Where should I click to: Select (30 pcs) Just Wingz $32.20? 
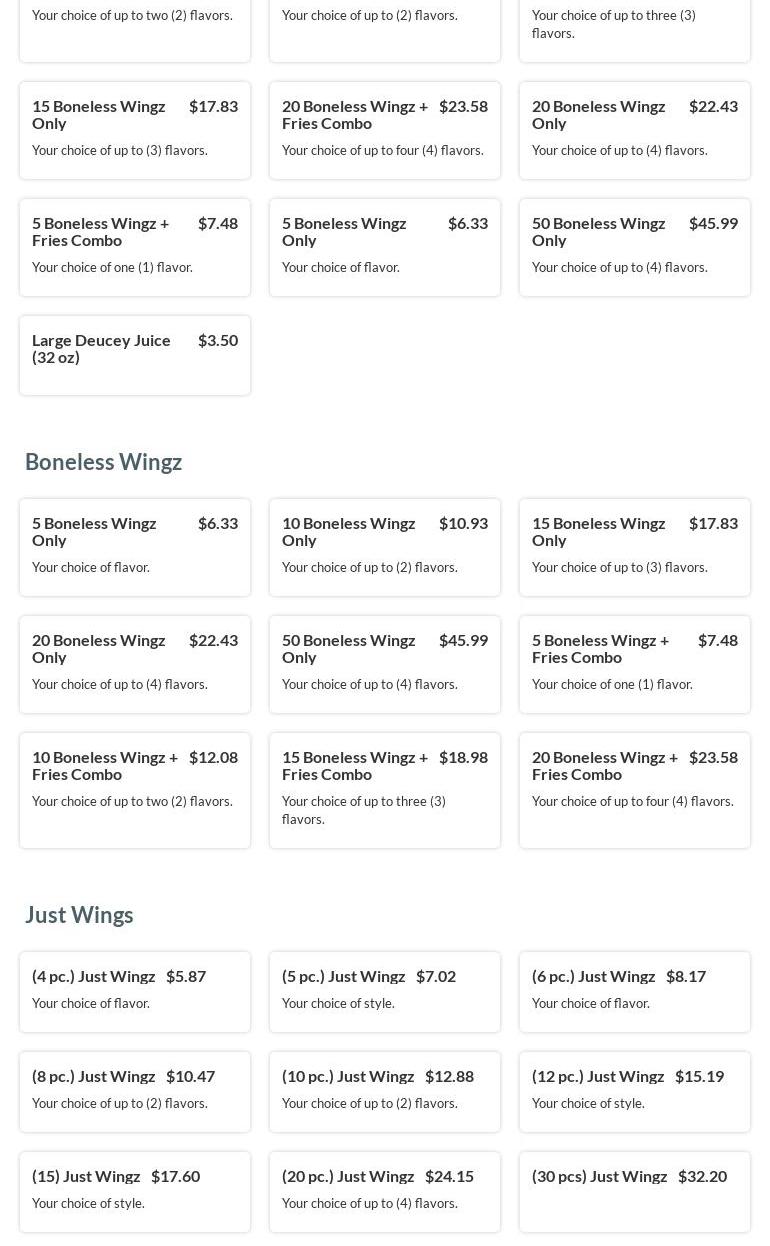click(x=635, y=1192)
